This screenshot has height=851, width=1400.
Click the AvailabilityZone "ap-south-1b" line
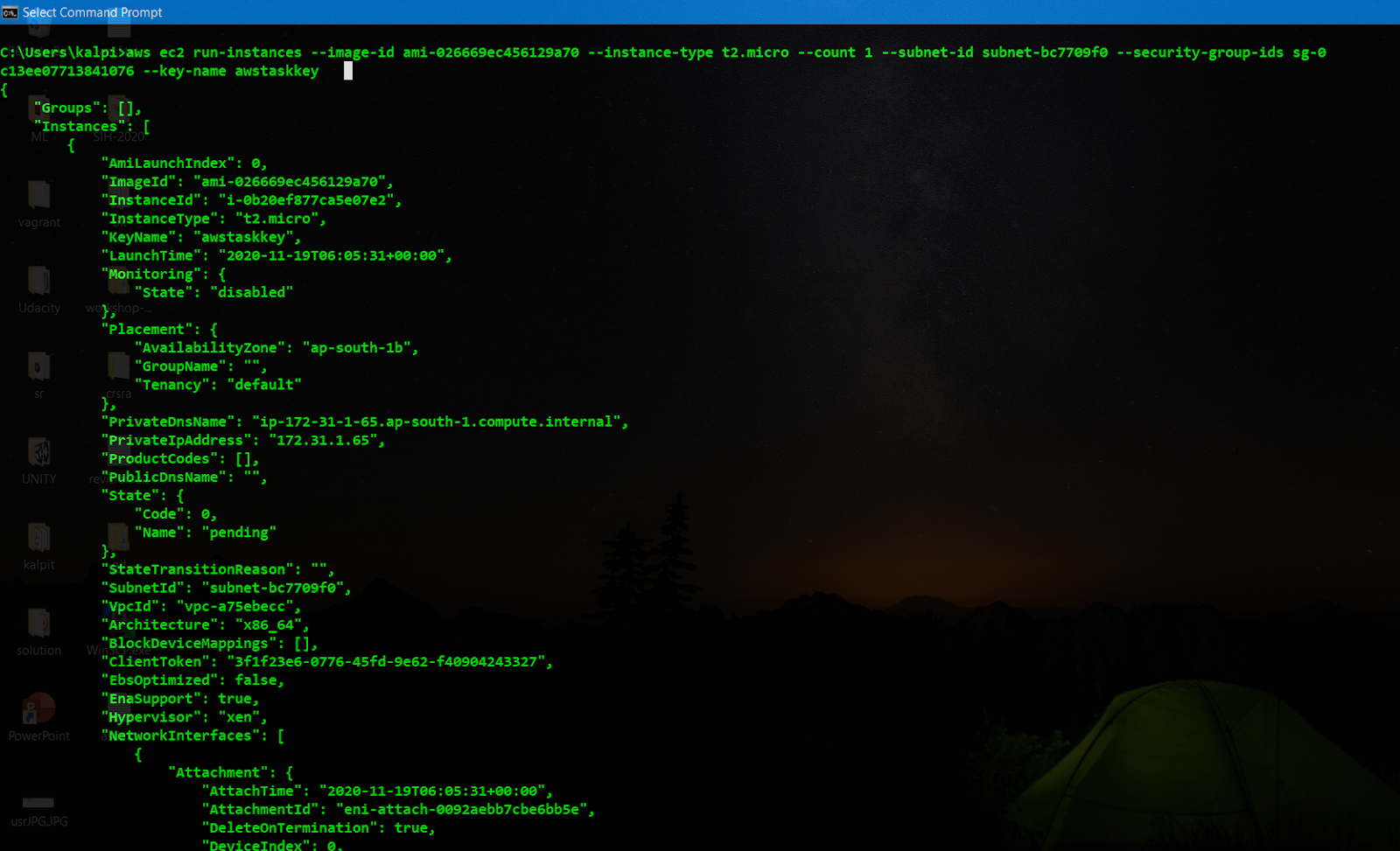[x=276, y=347]
